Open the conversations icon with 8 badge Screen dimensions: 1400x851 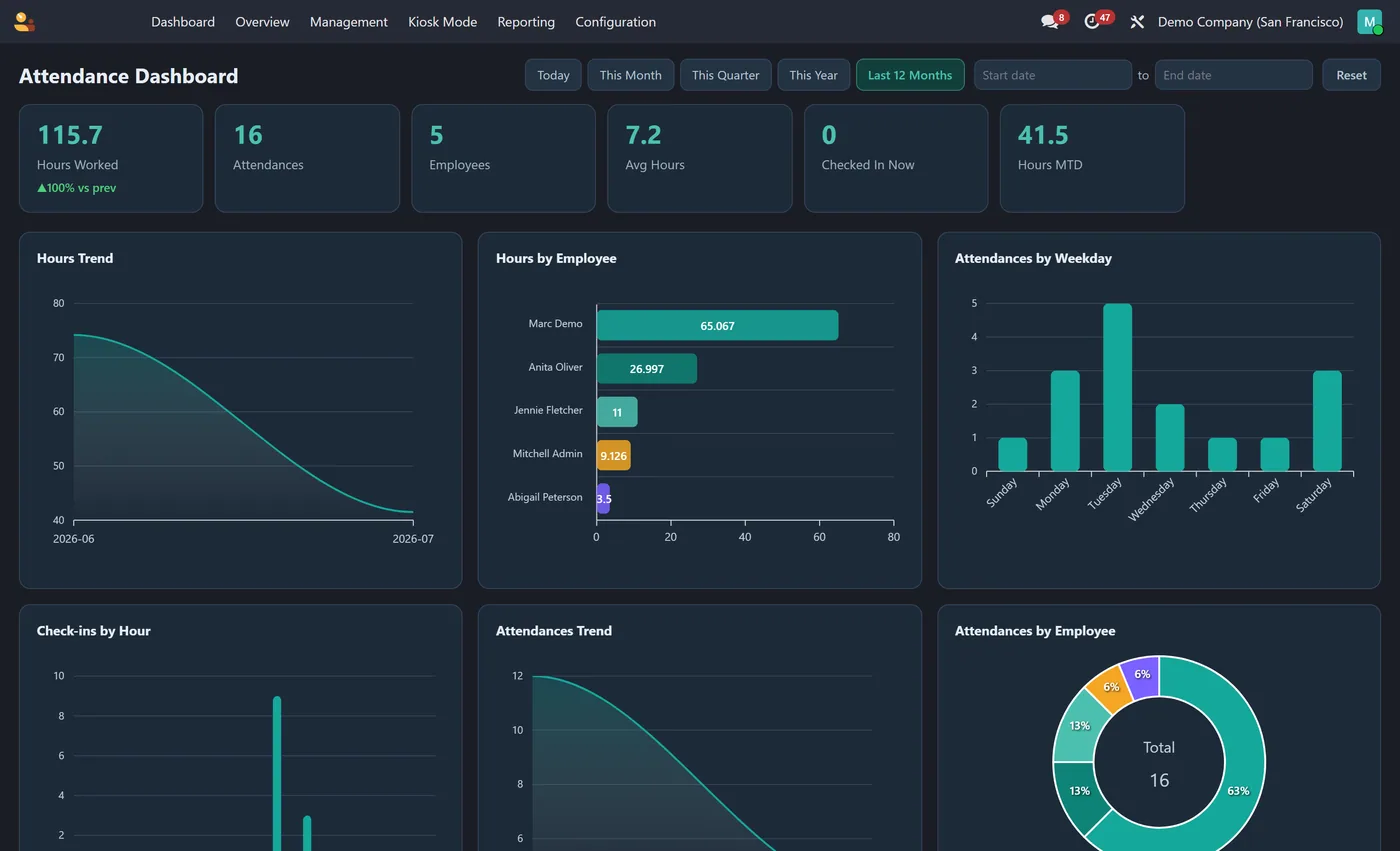pyautogui.click(x=1050, y=22)
